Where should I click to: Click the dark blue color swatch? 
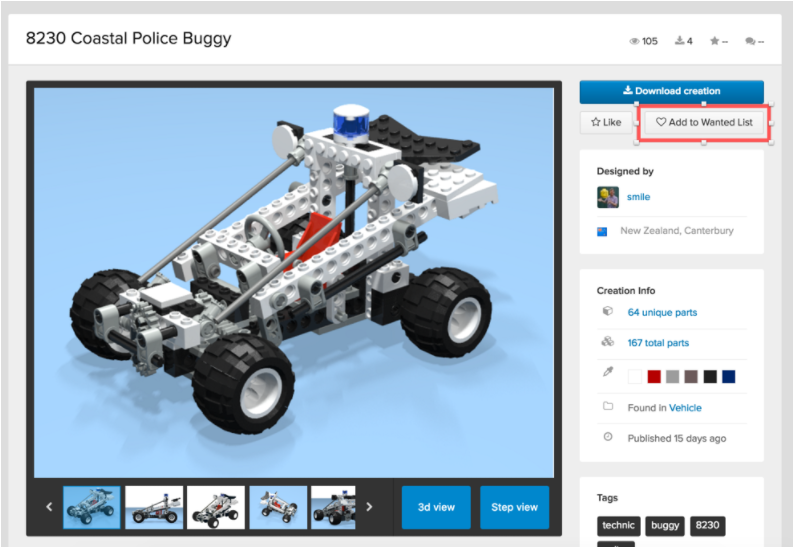pos(729,377)
